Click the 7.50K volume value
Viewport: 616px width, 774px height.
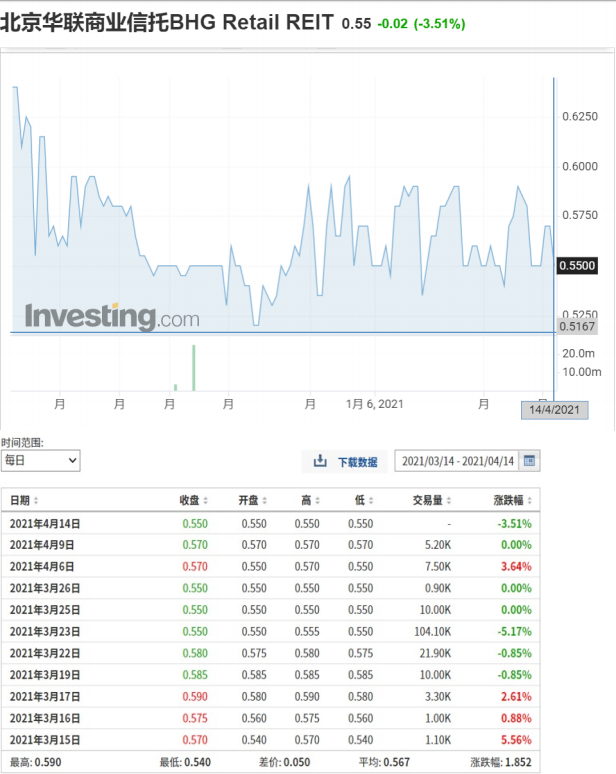point(438,567)
